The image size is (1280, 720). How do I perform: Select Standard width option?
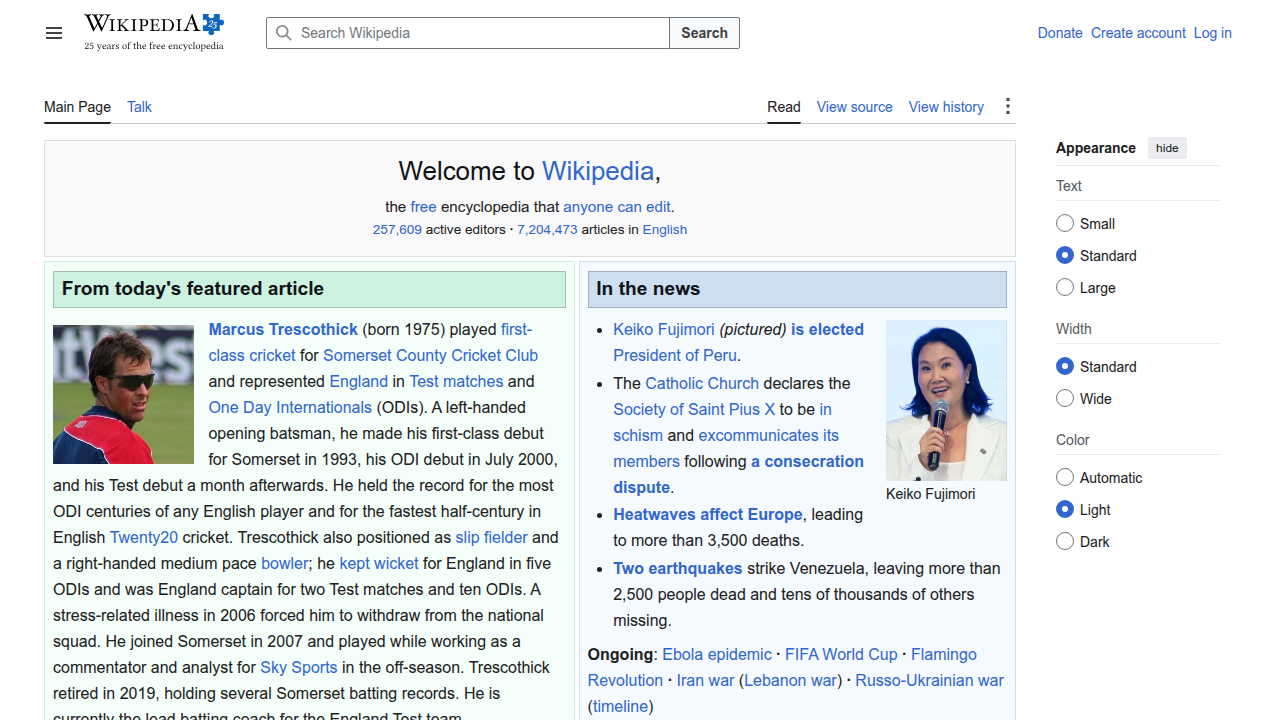tap(1065, 367)
